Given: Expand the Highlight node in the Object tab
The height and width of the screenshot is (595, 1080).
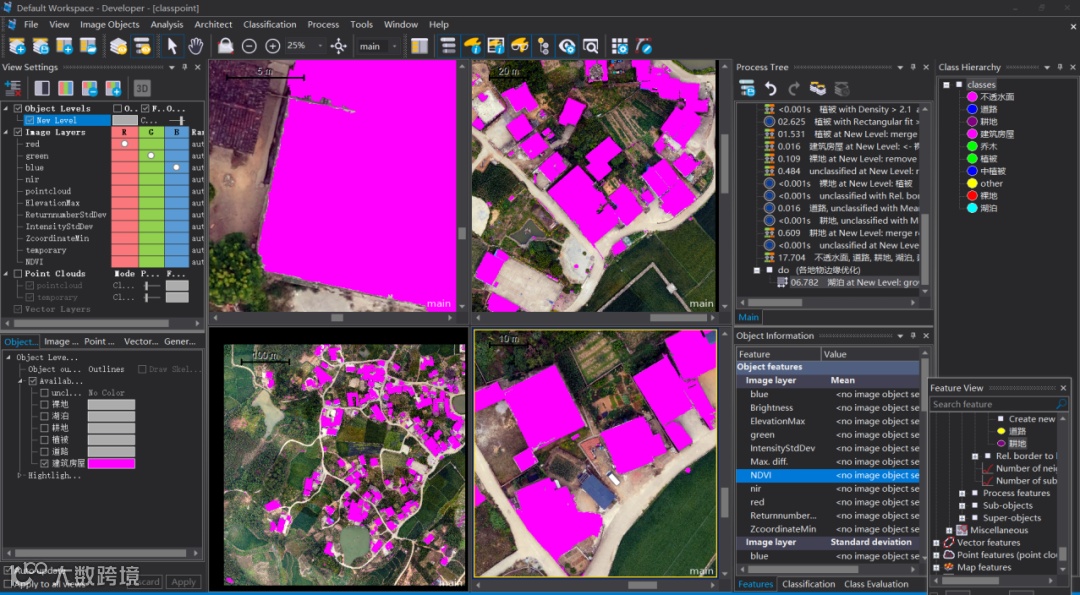Looking at the screenshot, I should point(19,476).
